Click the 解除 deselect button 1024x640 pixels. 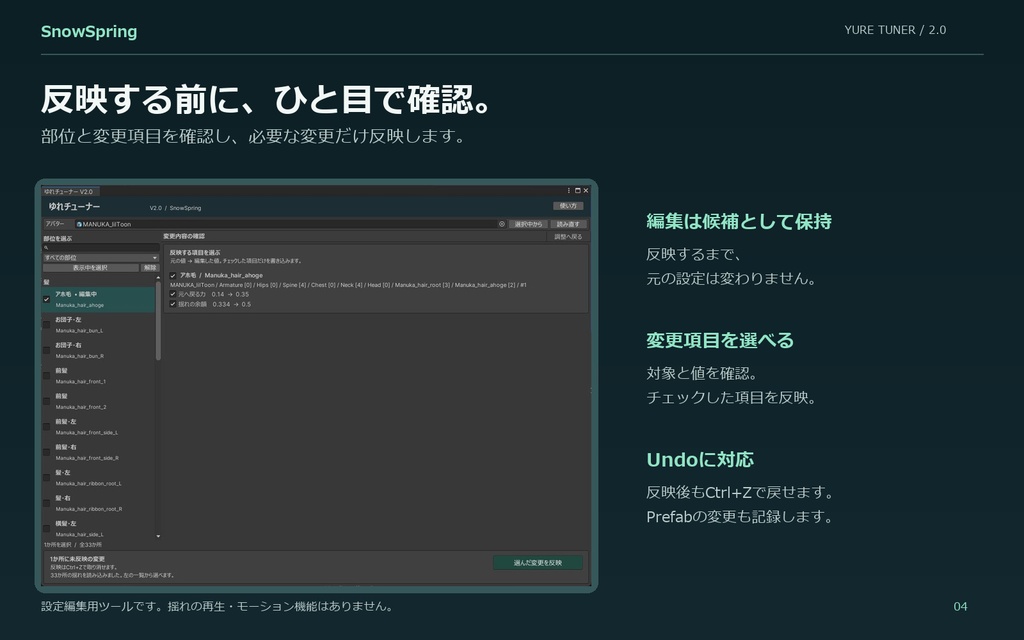pyautogui.click(x=150, y=268)
